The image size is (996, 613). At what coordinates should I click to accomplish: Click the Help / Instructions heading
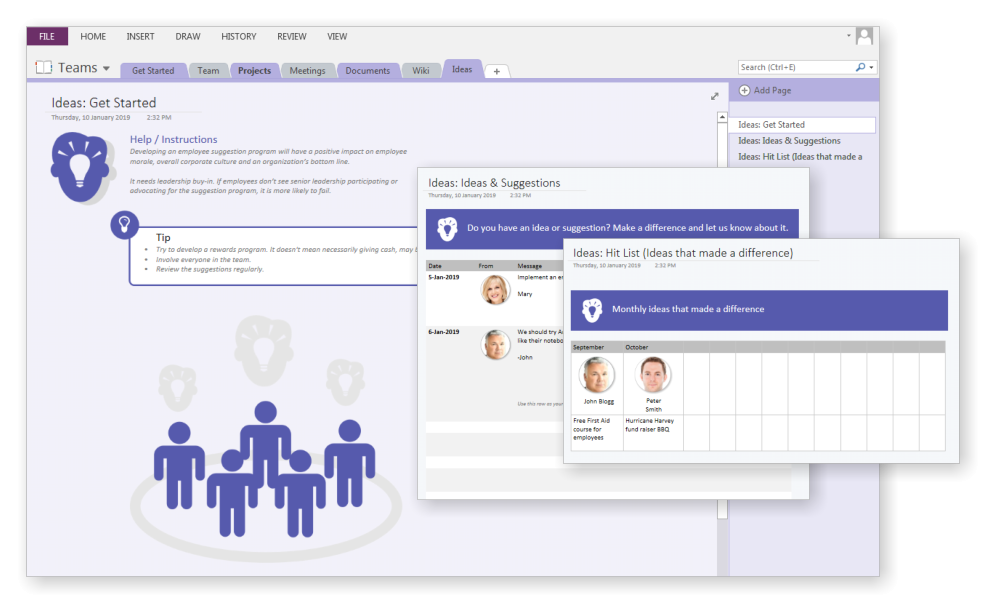pos(173,139)
